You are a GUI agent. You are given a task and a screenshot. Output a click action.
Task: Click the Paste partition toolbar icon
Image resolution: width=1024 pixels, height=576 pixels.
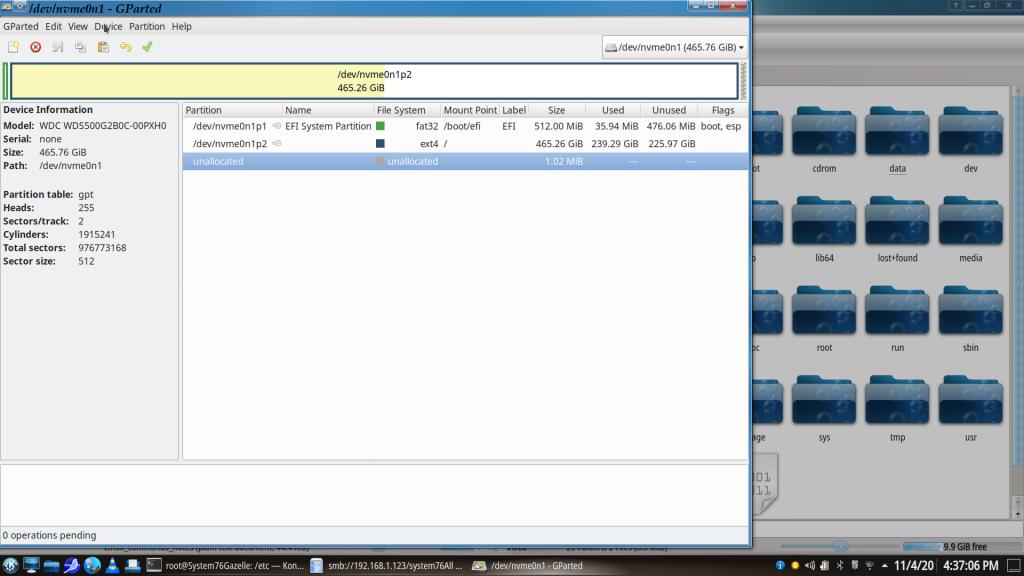tap(103, 47)
